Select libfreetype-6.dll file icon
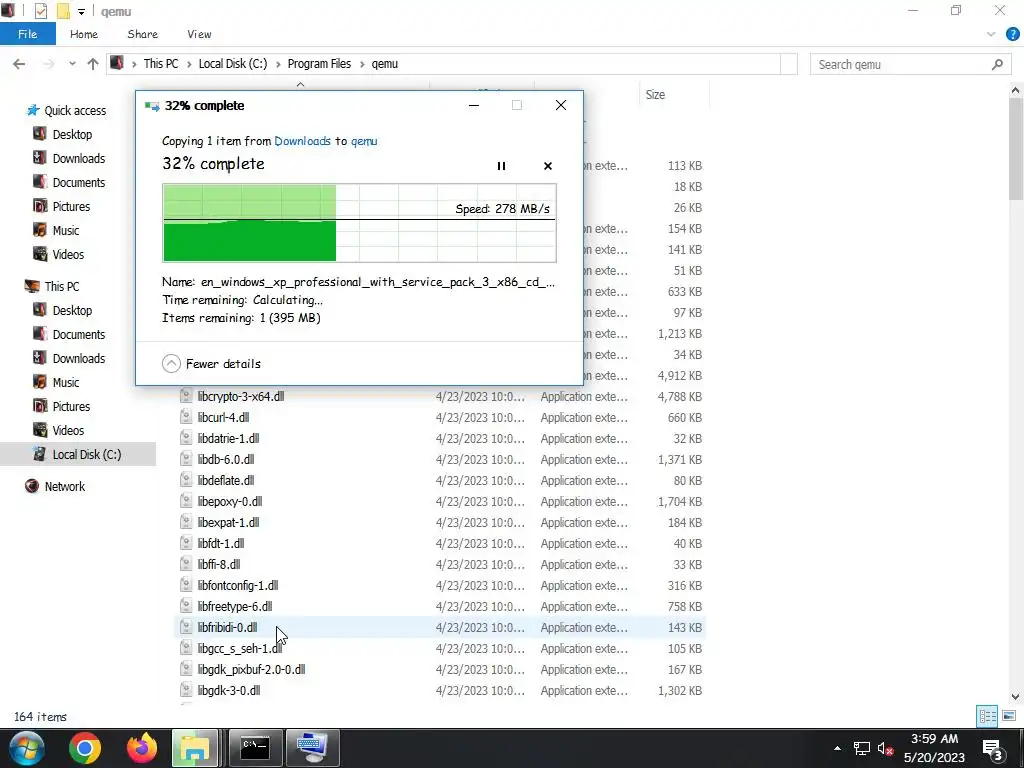 (x=186, y=607)
